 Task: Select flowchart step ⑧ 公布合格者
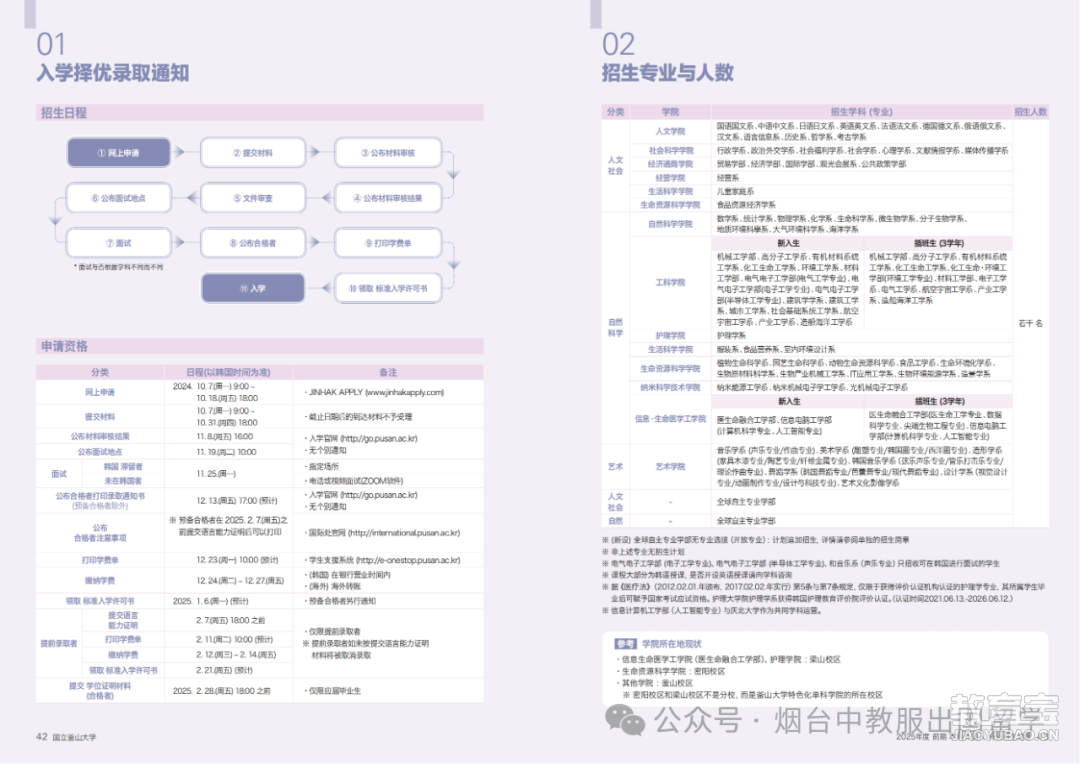[253, 242]
